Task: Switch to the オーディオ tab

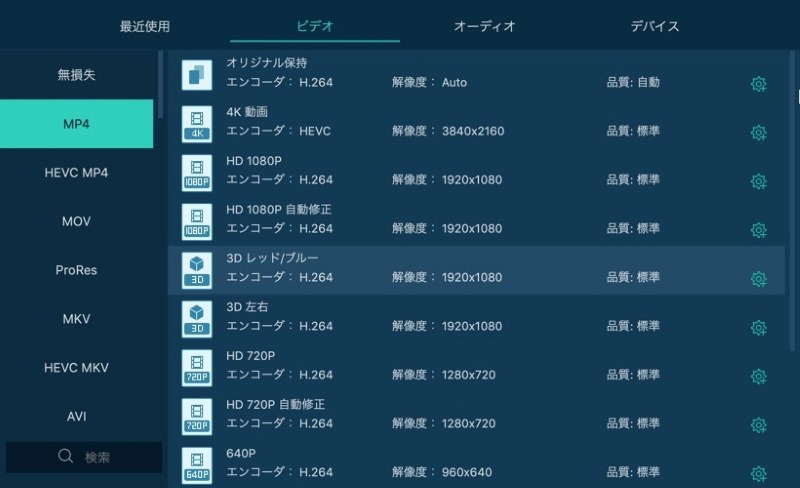Action: [x=485, y=27]
